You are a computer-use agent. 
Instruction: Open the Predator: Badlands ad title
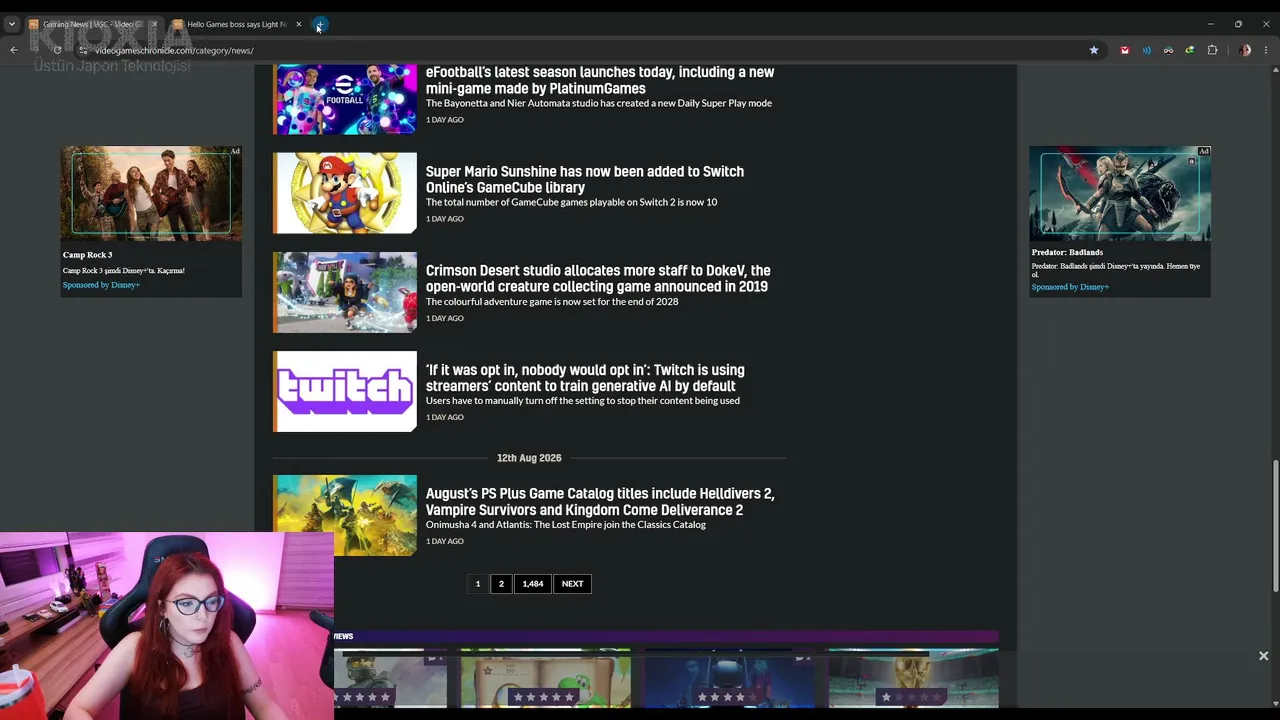1067,252
